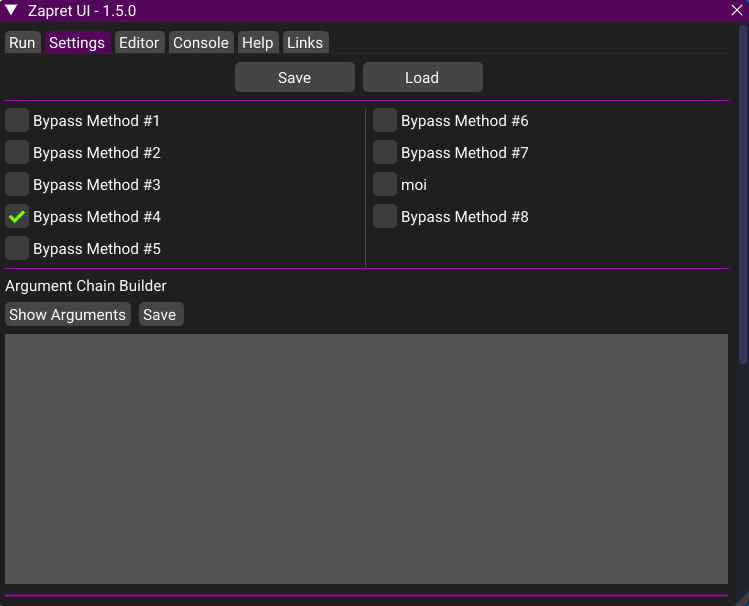Click the vertical scrollbar on the right
Viewport: 749px width, 606px height.
tap(742, 194)
